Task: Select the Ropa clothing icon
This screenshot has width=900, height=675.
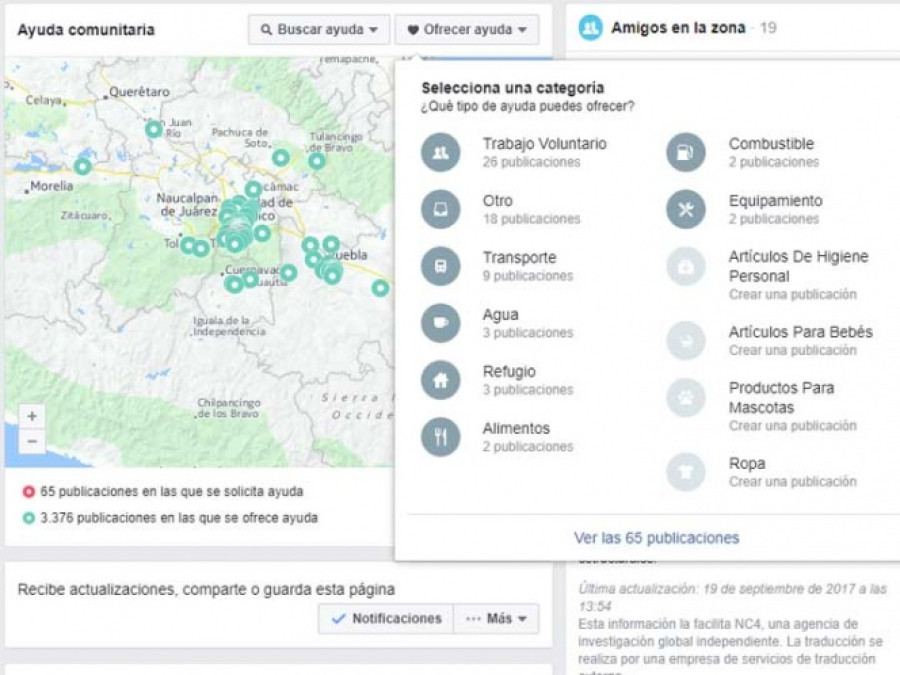Action: pos(684,472)
